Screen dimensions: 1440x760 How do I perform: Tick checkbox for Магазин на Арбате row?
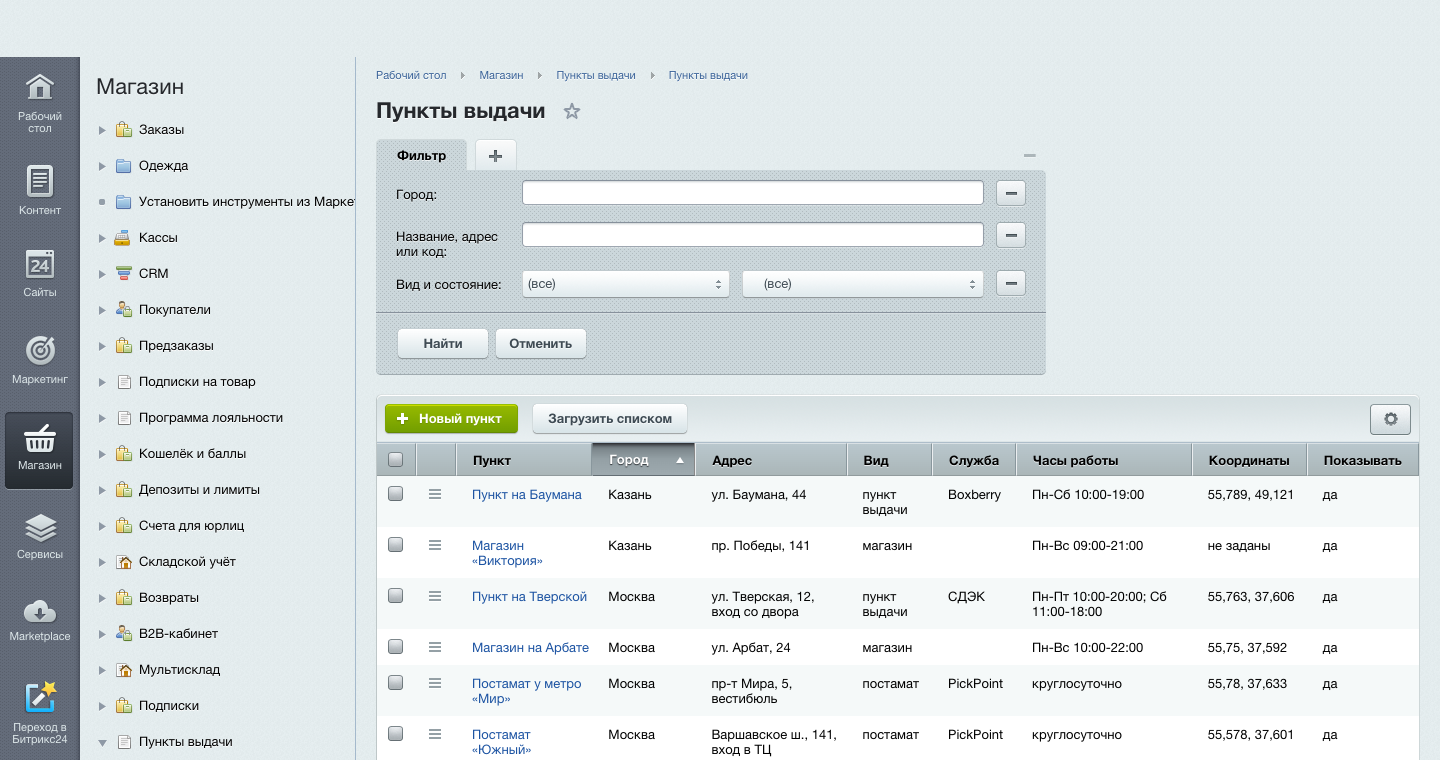coord(395,647)
